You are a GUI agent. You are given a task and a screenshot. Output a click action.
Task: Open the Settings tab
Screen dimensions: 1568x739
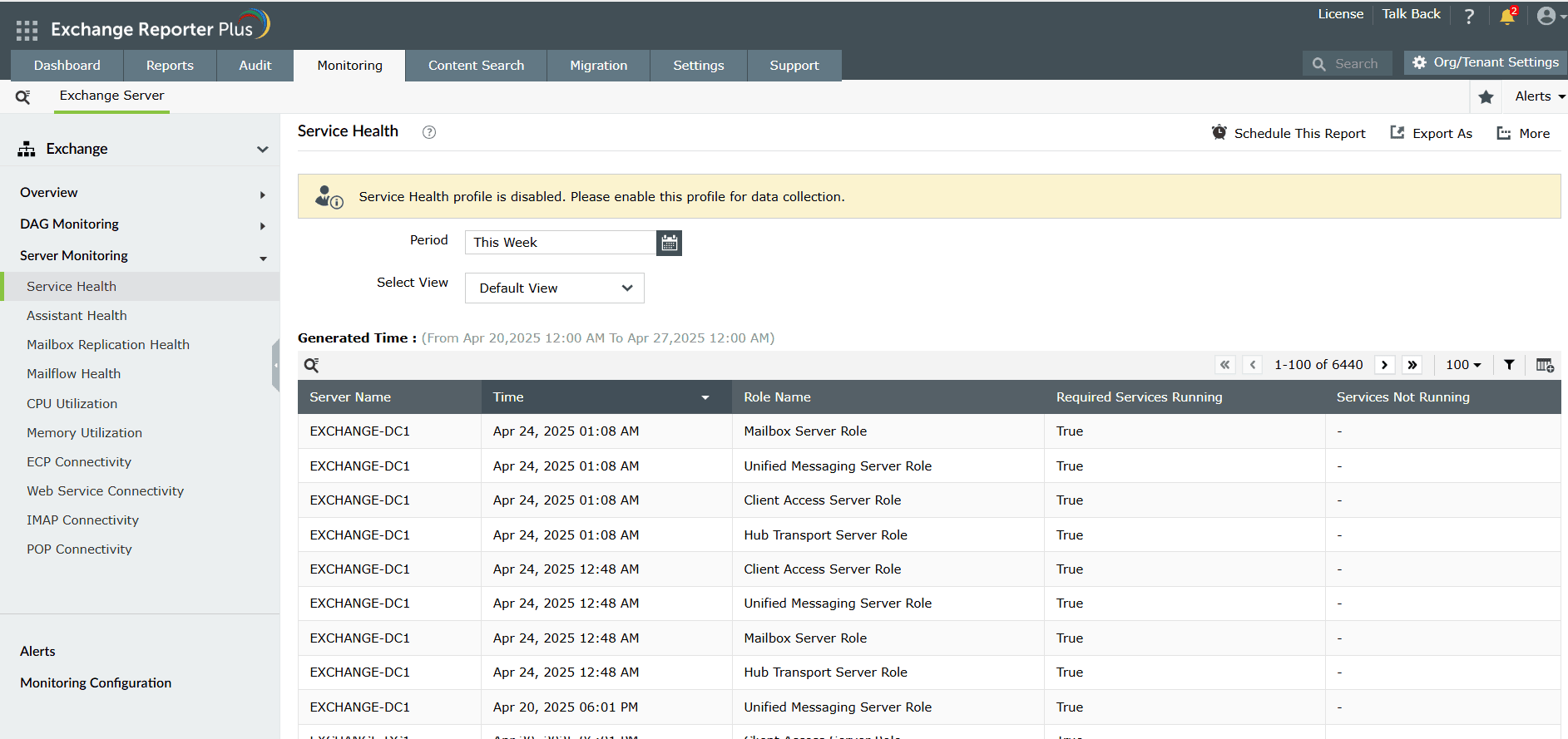point(699,66)
